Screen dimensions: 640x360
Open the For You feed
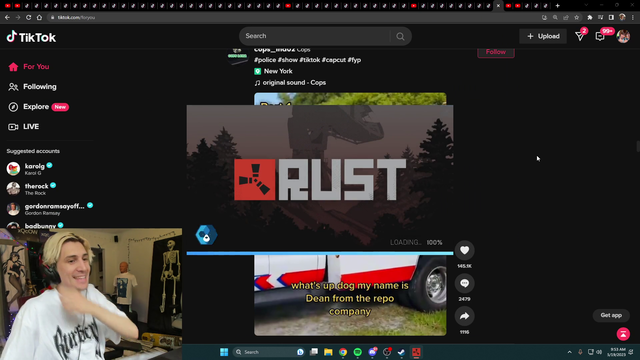(29, 67)
